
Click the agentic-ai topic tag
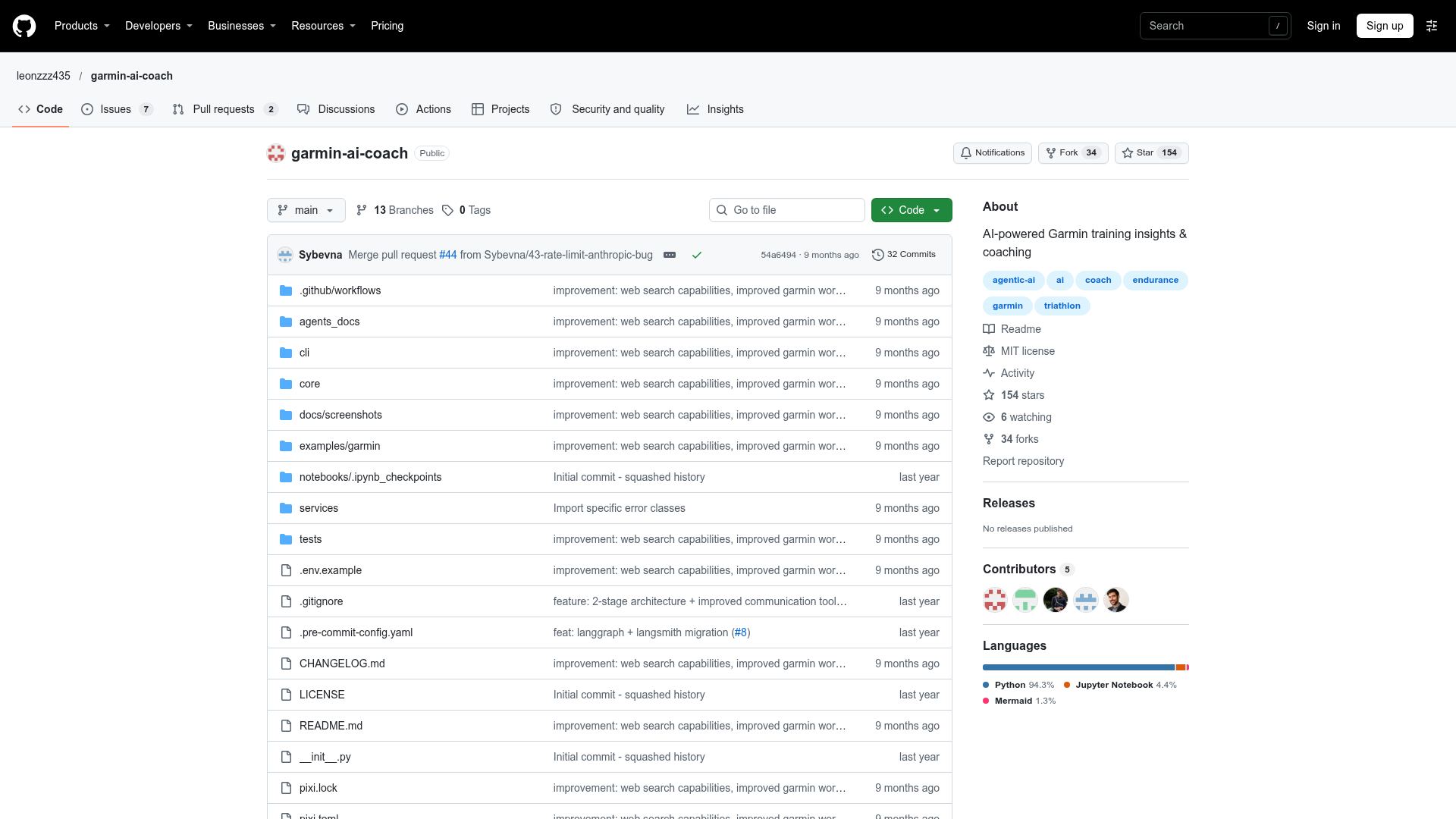click(1013, 280)
